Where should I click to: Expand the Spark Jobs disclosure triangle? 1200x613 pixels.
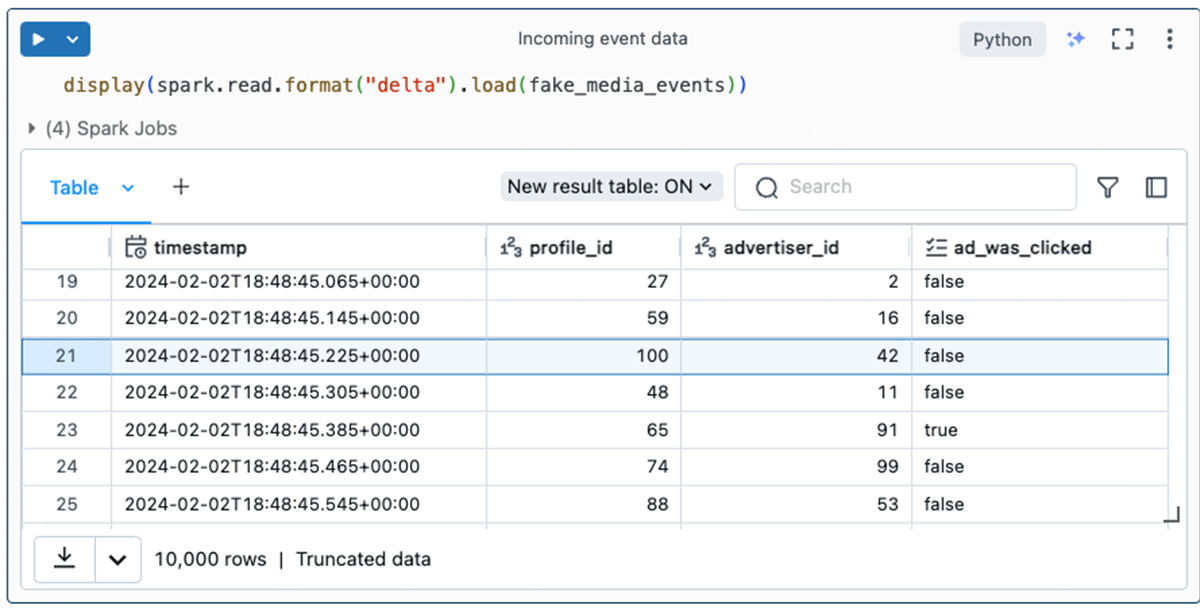coord(33,128)
